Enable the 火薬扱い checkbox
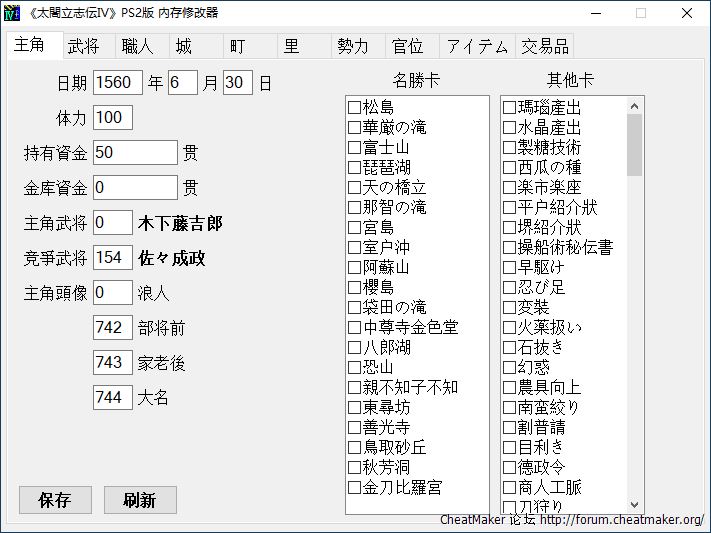Viewport: 711px width, 533px height. tap(510, 327)
